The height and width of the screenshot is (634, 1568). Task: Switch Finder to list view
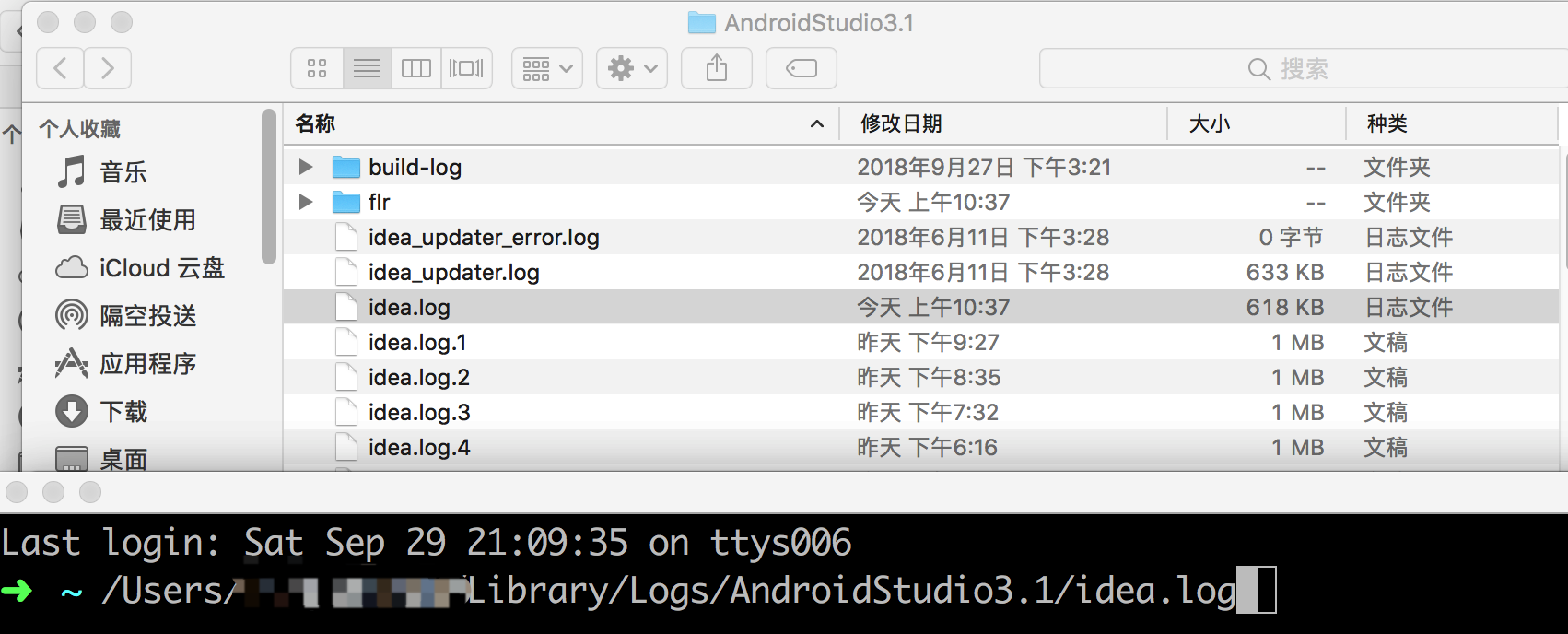[367, 68]
